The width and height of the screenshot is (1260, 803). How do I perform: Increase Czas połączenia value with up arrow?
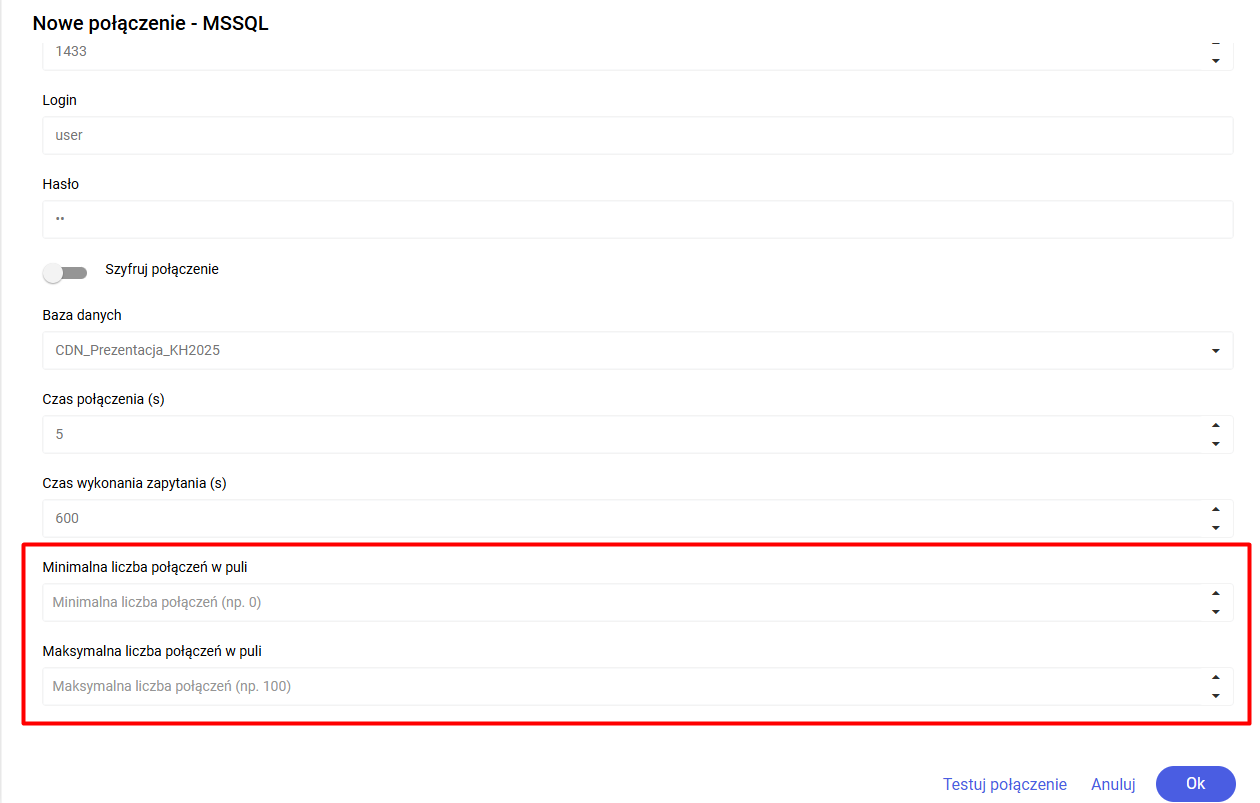pos(1215,426)
